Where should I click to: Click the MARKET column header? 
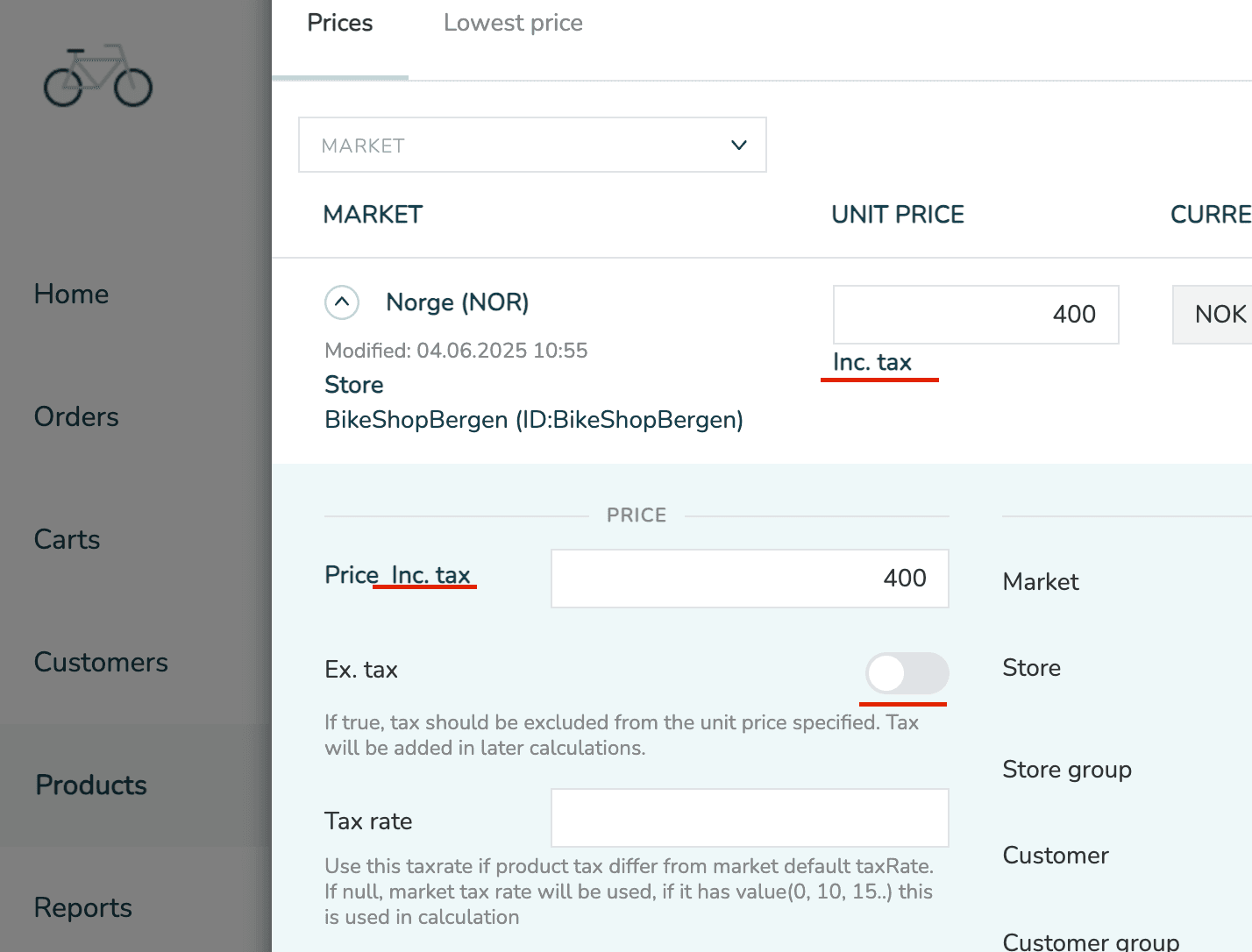pyautogui.click(x=373, y=215)
